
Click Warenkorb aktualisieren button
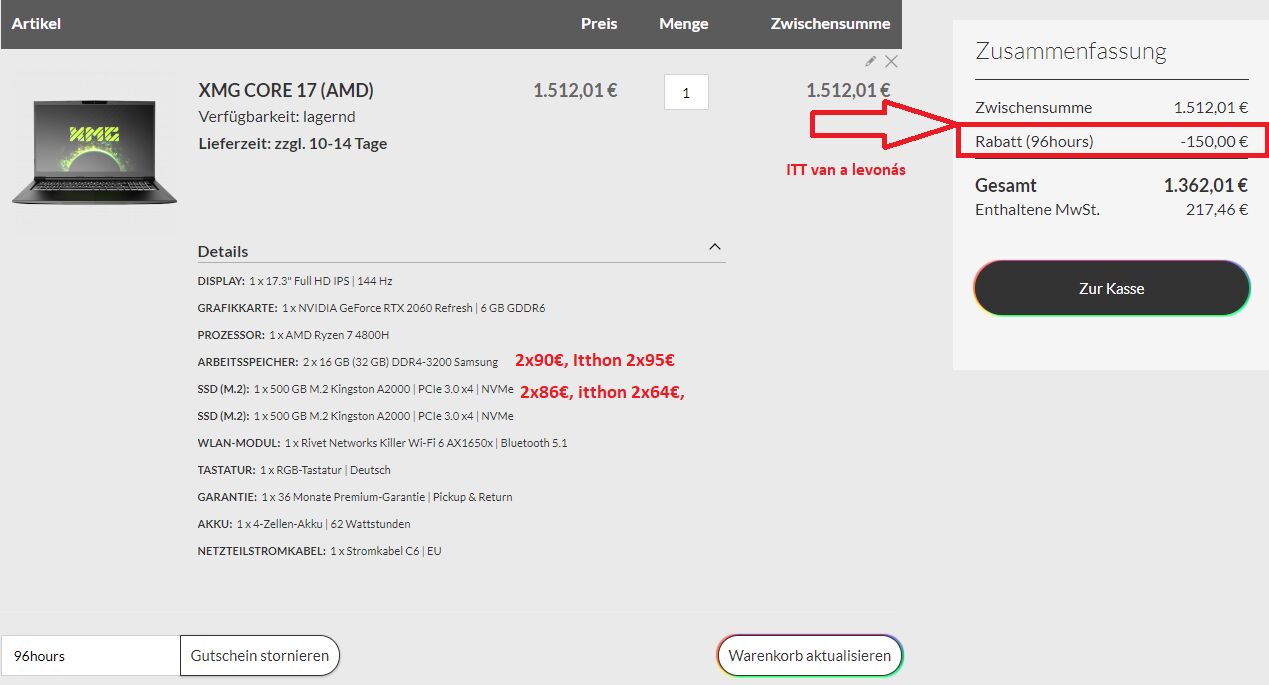click(810, 656)
